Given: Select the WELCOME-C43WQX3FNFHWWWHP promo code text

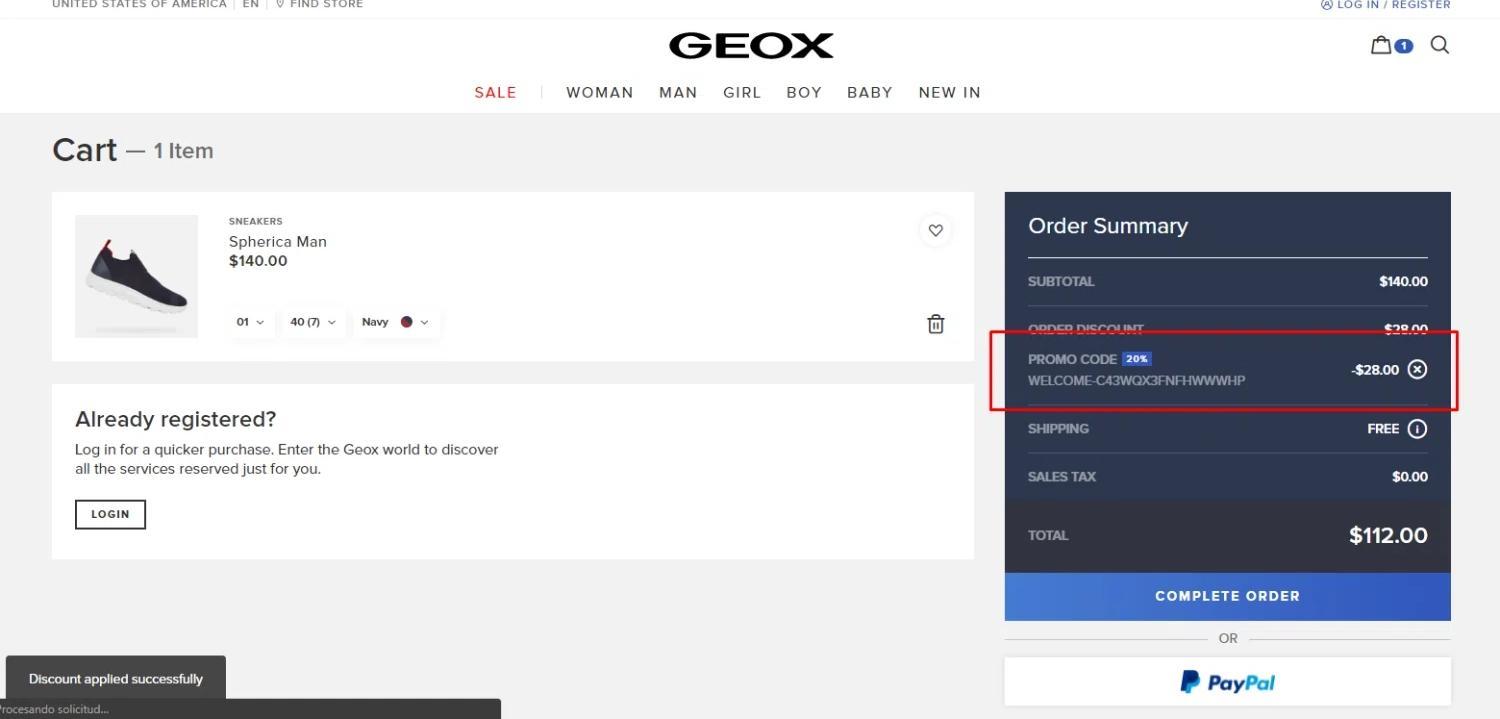Looking at the screenshot, I should coord(1137,381).
